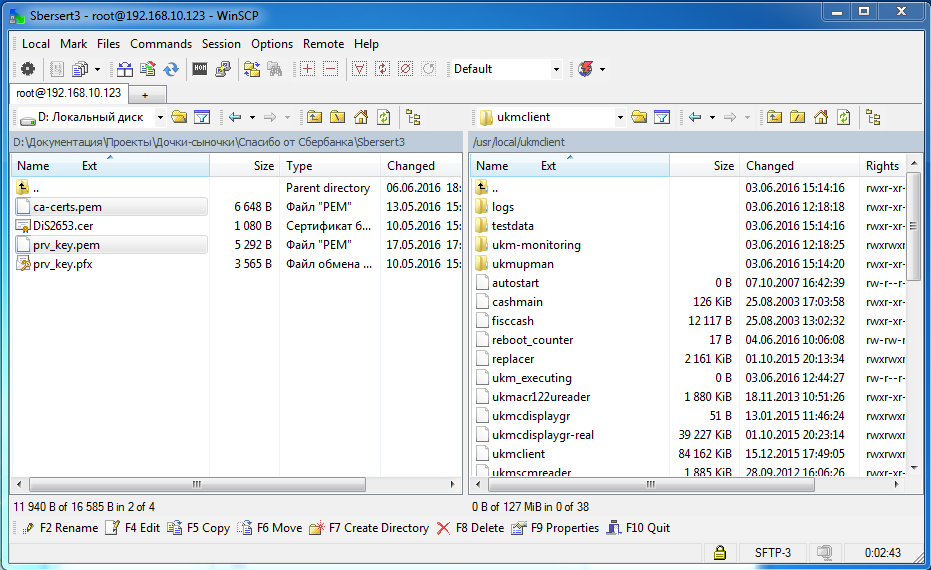Click the local panel Filter icon
Screen dimensions: 931x570
[x=202, y=117]
